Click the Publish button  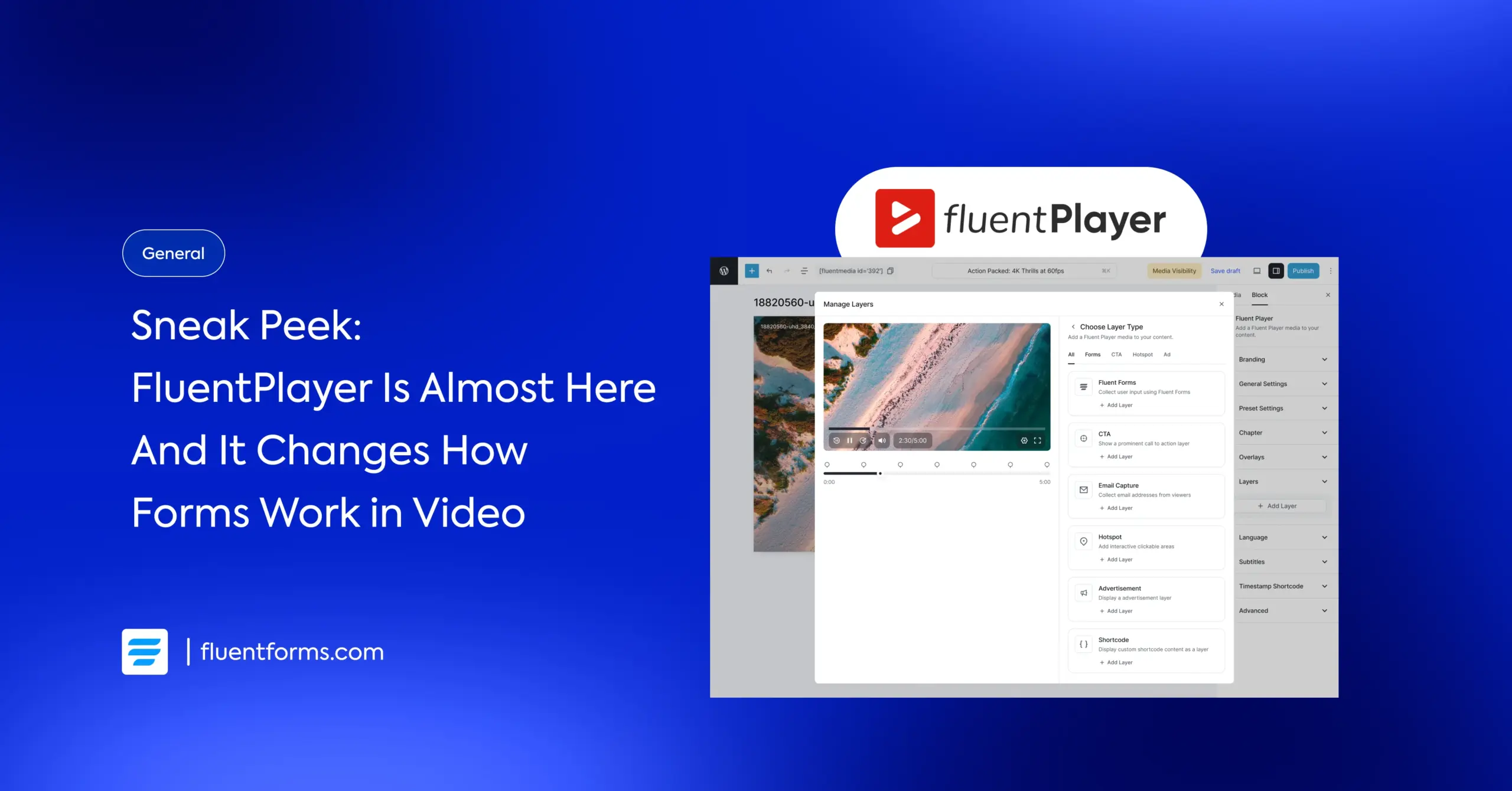1303,271
